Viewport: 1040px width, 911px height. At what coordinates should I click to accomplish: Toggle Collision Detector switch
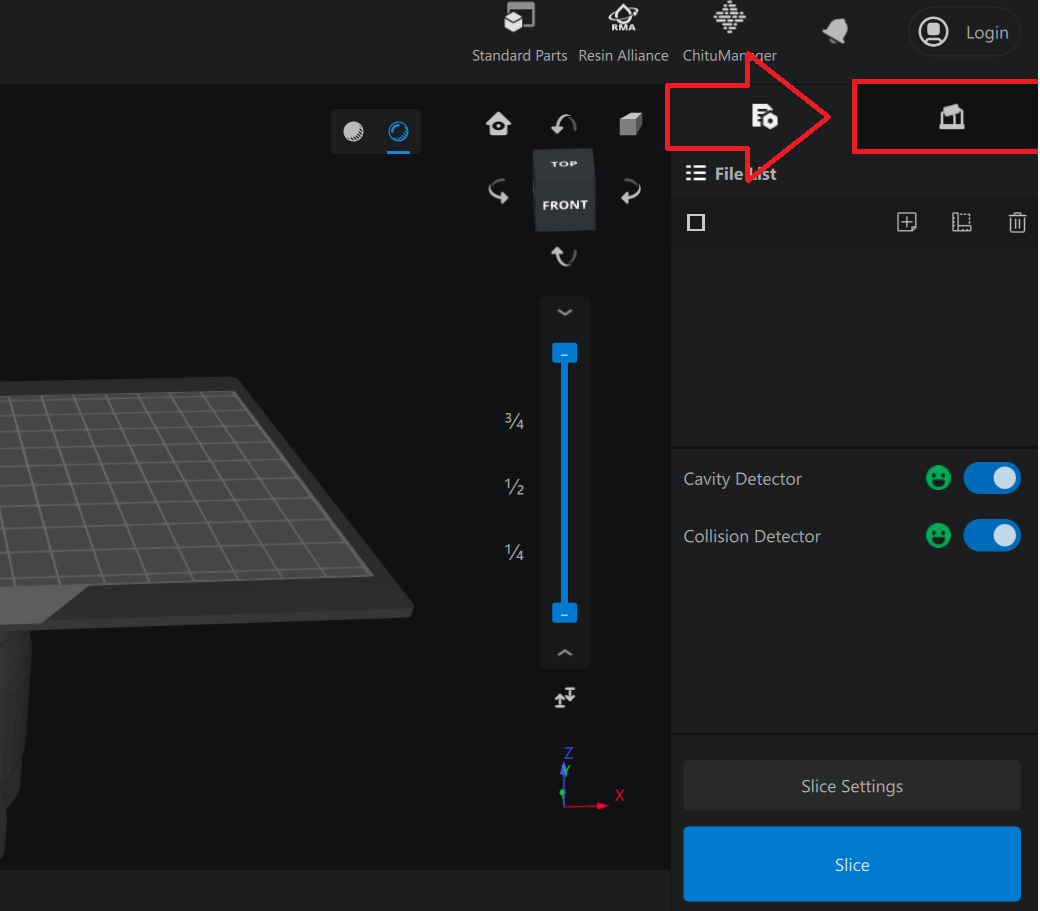991,535
